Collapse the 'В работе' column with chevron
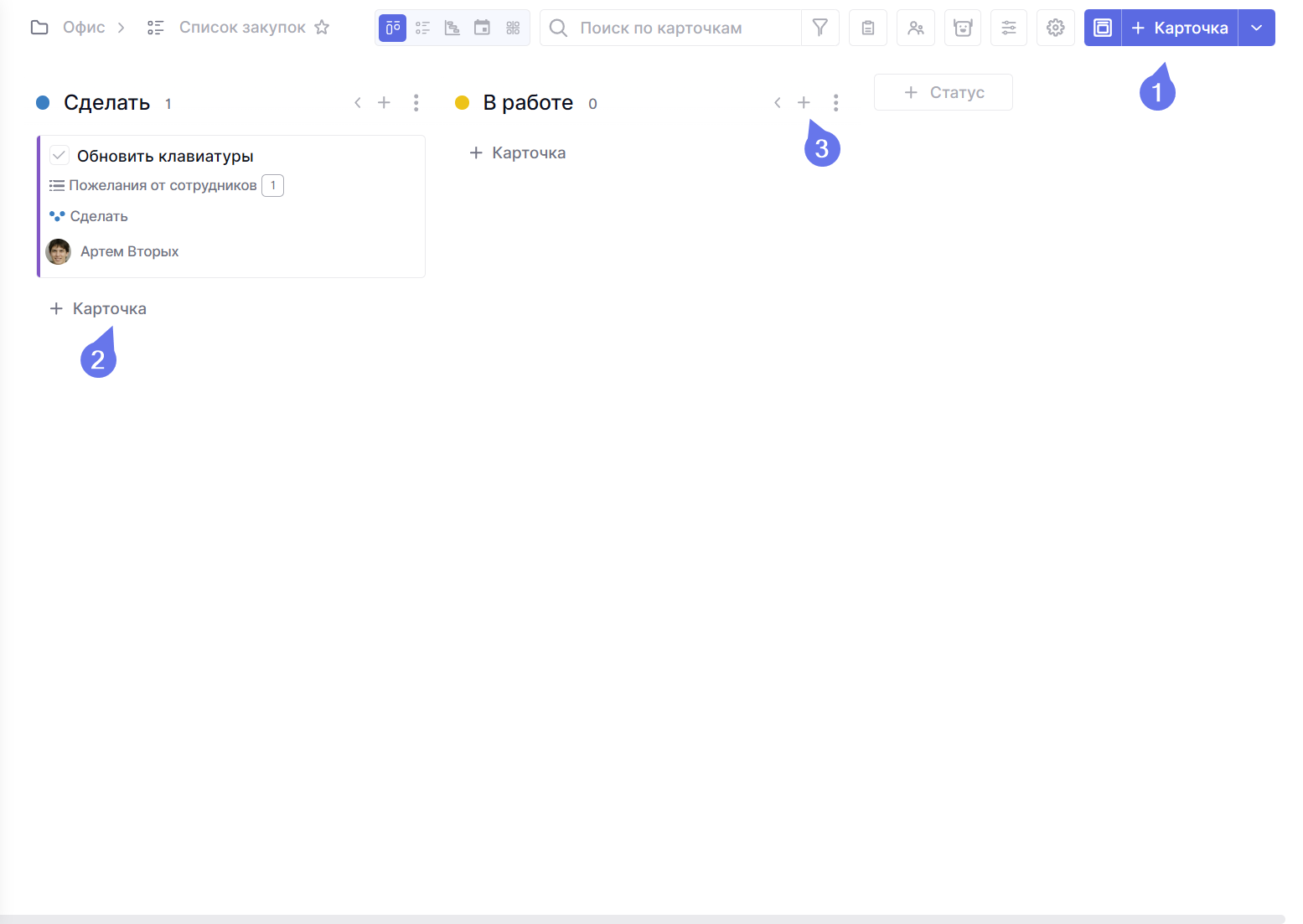 coord(778,102)
